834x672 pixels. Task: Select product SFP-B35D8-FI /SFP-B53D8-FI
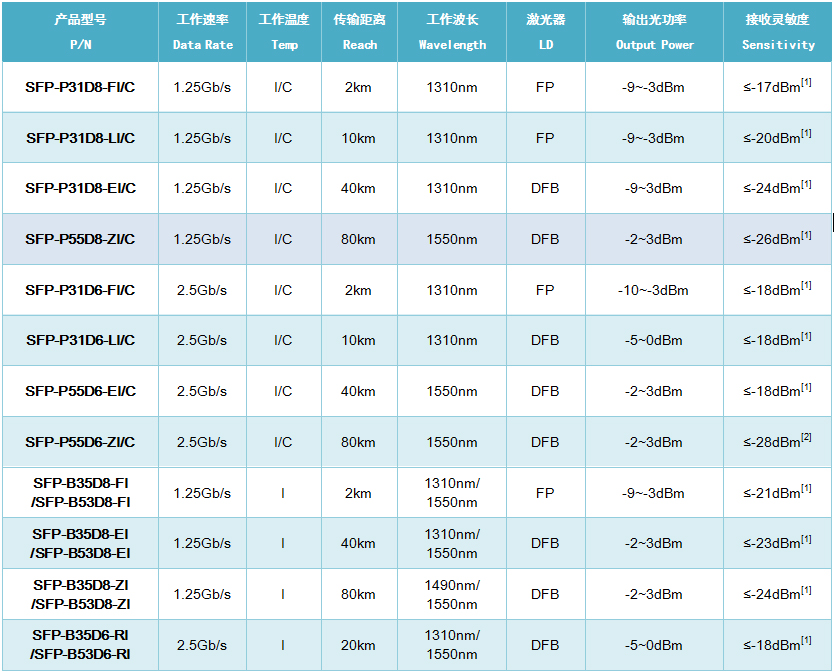pyautogui.click(x=80, y=493)
